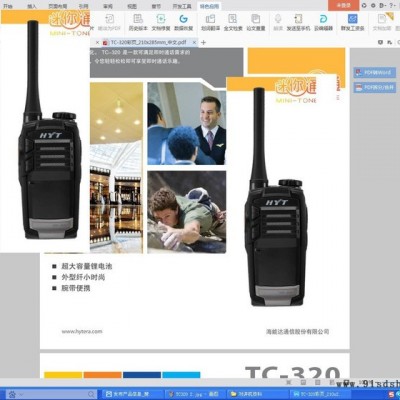
Task: Open the 视图 ribbon tab
Action: tap(132, 6)
